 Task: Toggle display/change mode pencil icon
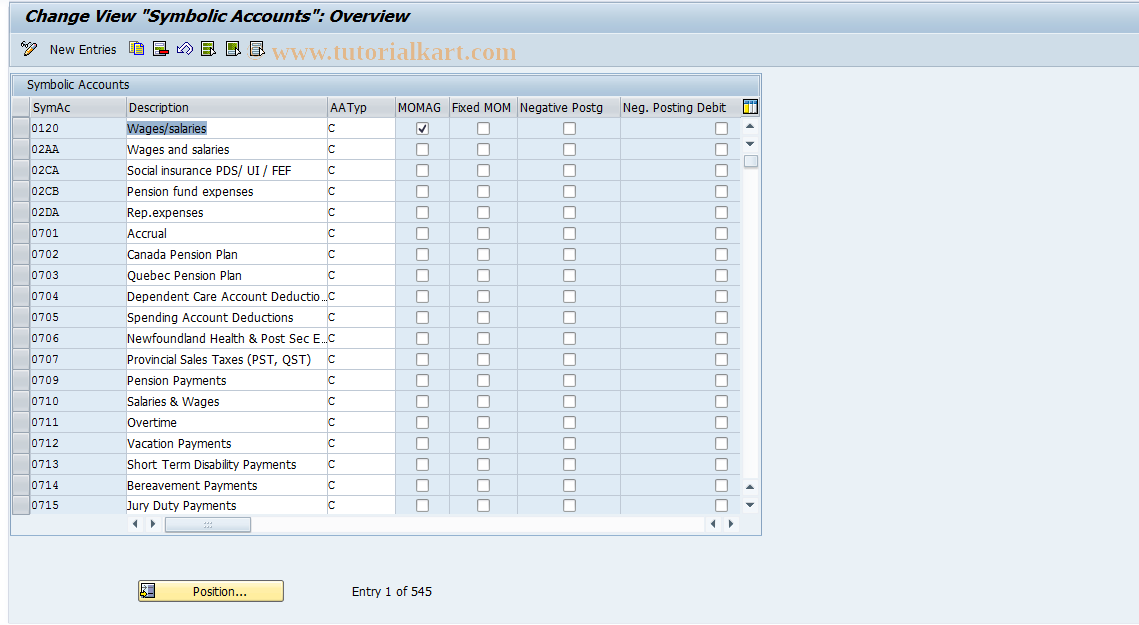29,49
